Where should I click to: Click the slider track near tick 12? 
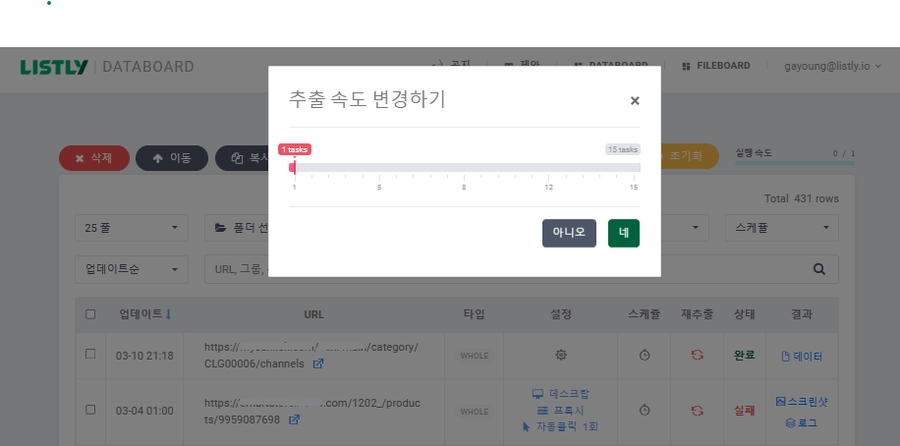pos(549,168)
